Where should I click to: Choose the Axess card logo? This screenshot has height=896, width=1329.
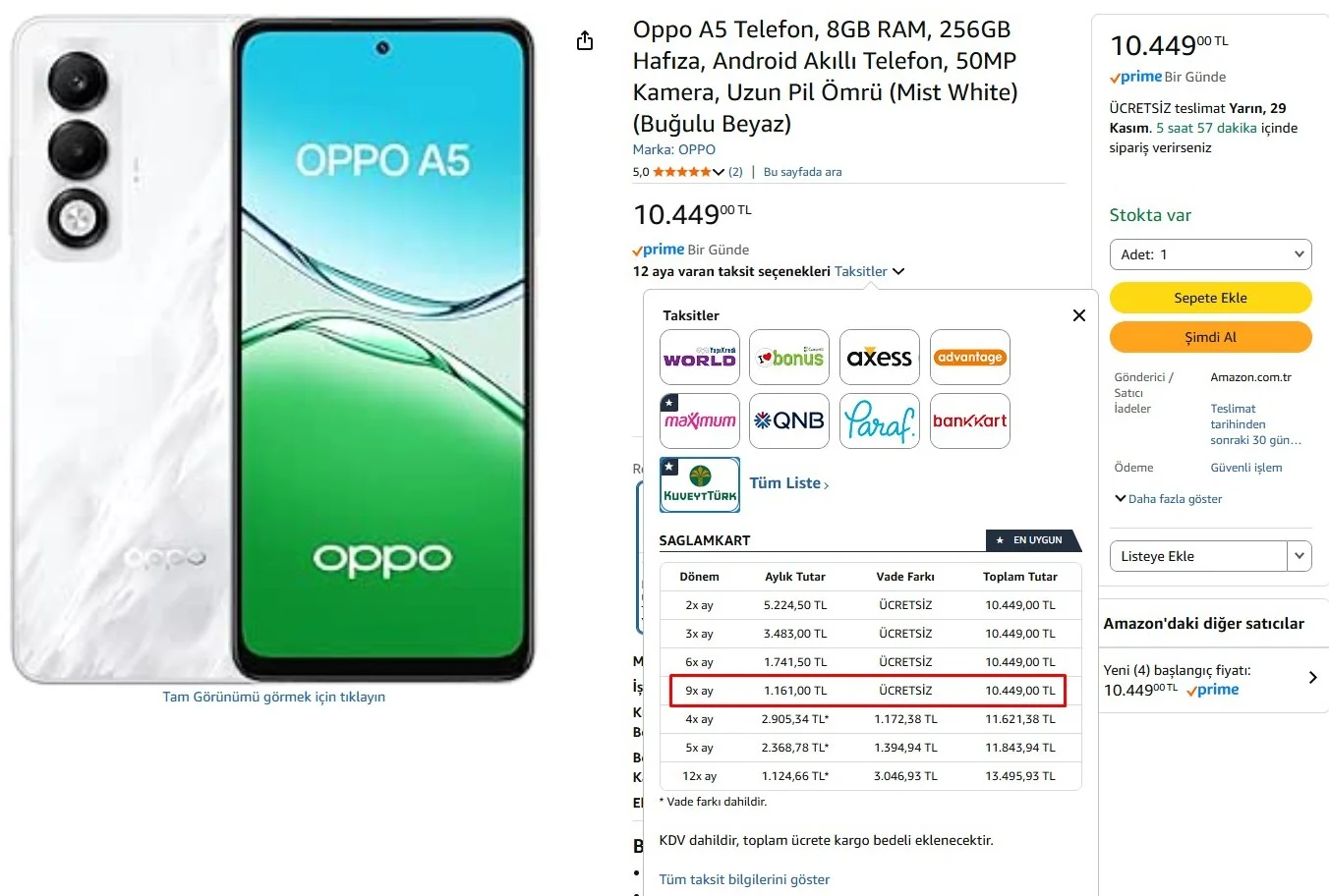[880, 358]
